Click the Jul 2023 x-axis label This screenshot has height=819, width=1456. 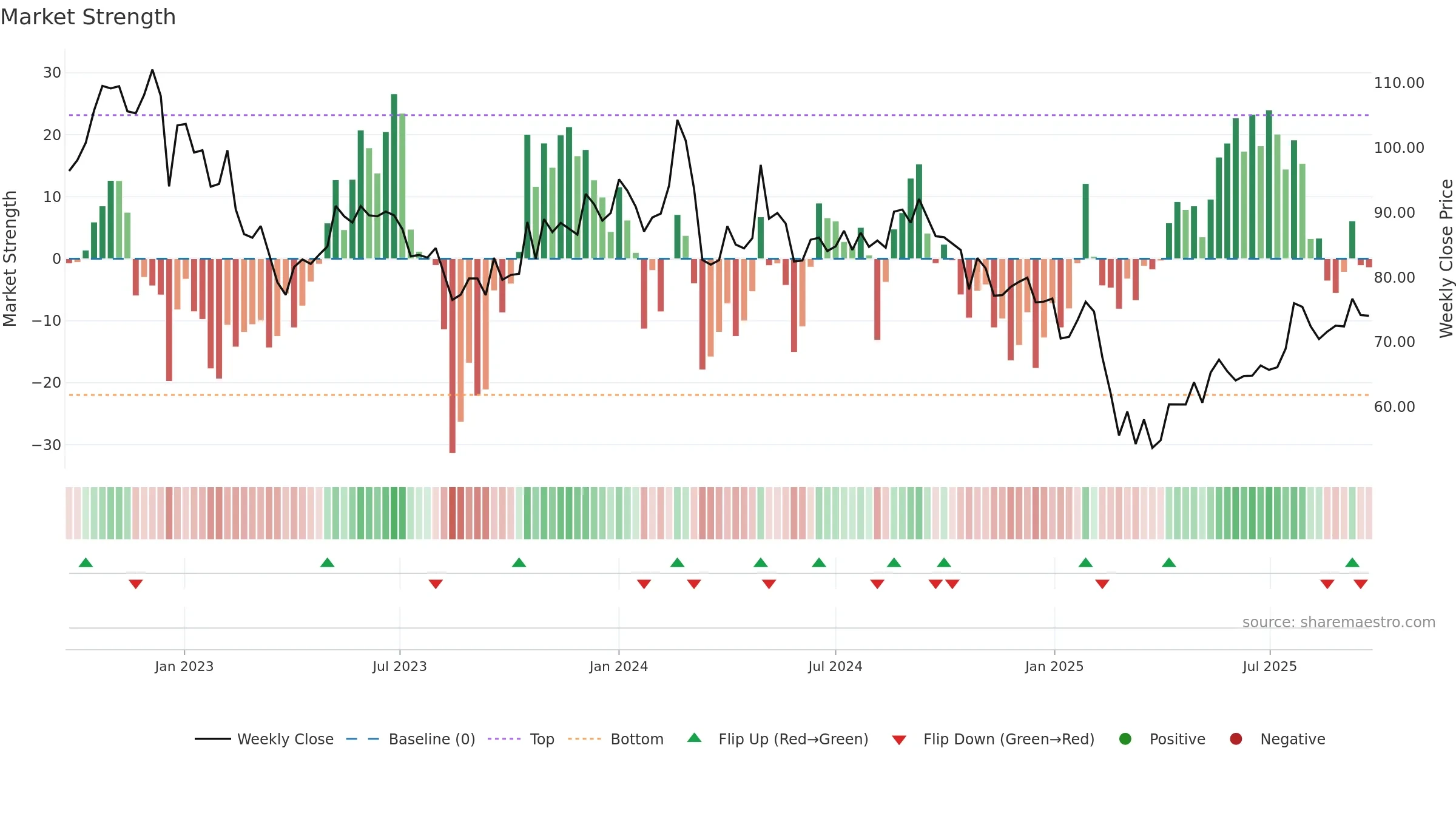[x=399, y=666]
